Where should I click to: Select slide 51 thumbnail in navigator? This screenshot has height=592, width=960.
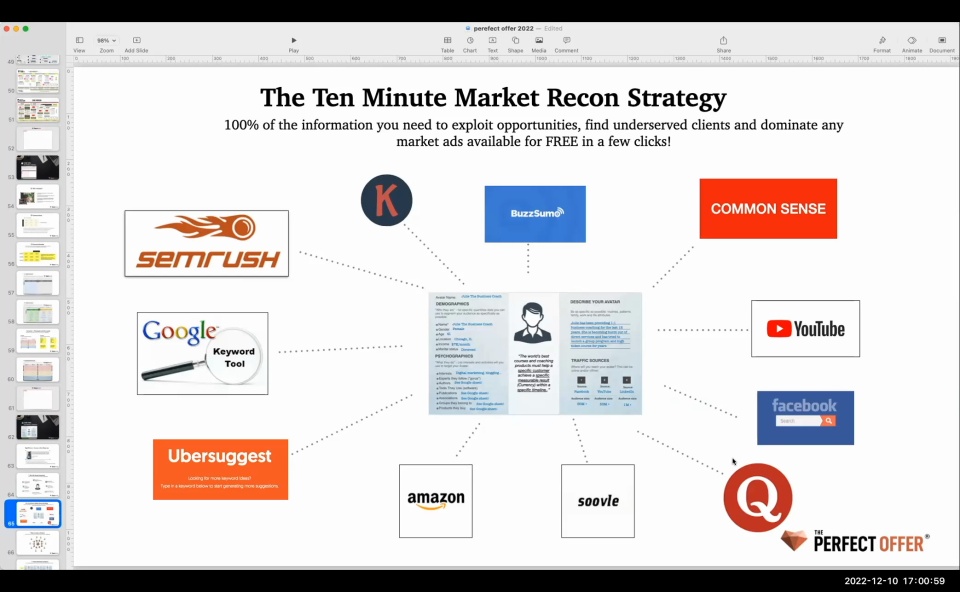(38, 110)
